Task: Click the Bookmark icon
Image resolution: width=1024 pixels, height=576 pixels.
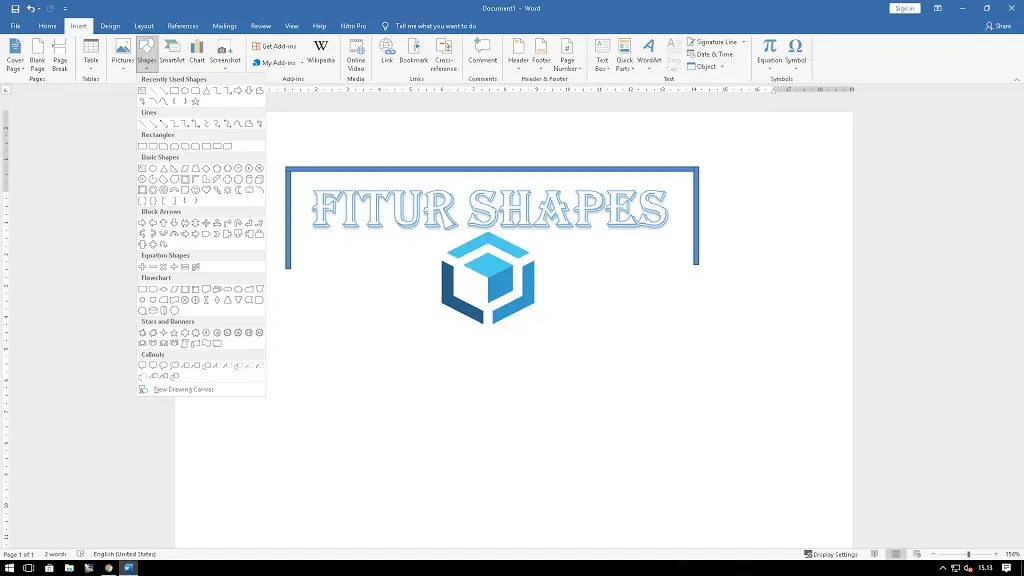Action: point(413,52)
